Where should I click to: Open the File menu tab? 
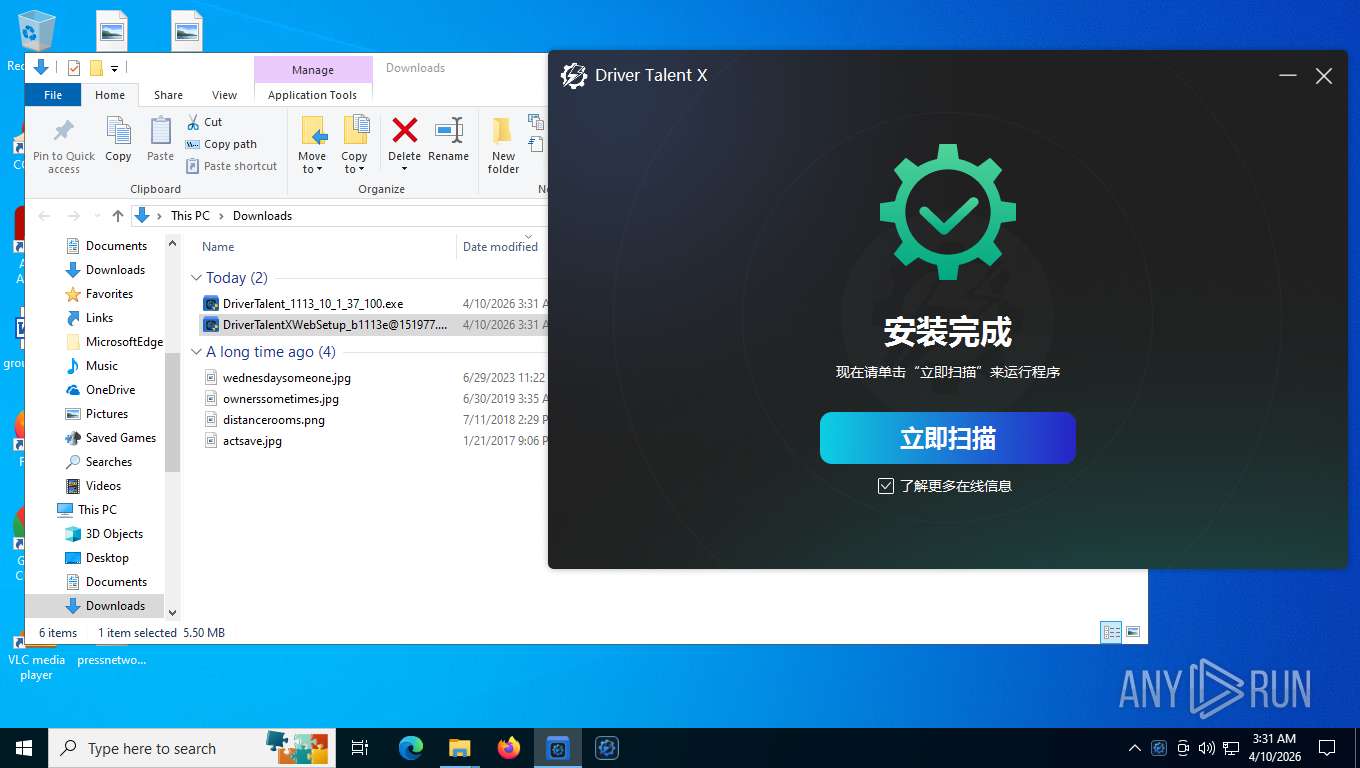tap(53, 95)
